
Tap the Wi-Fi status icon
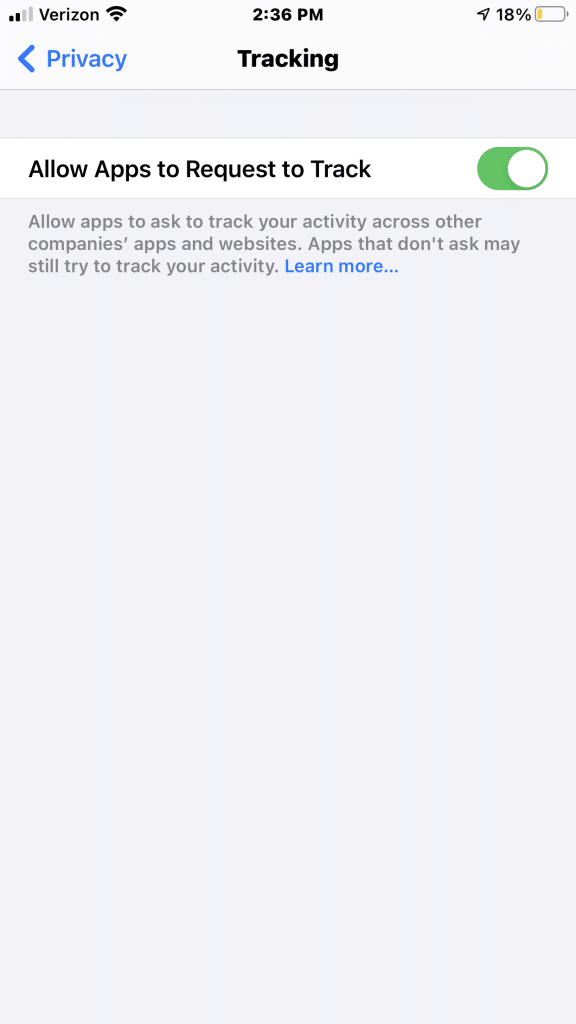[x=116, y=14]
